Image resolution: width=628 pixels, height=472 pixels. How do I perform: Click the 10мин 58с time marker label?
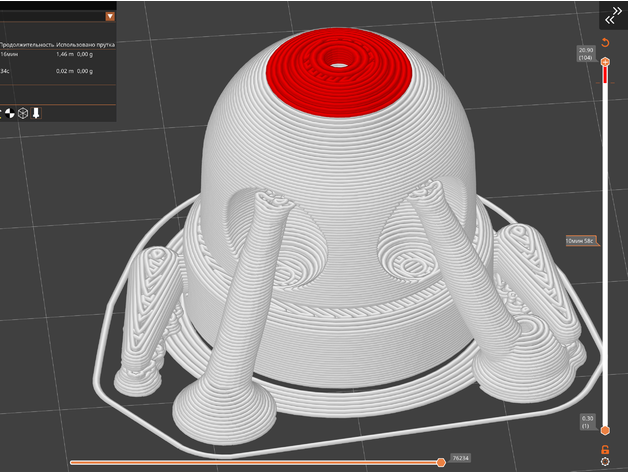pos(580,242)
